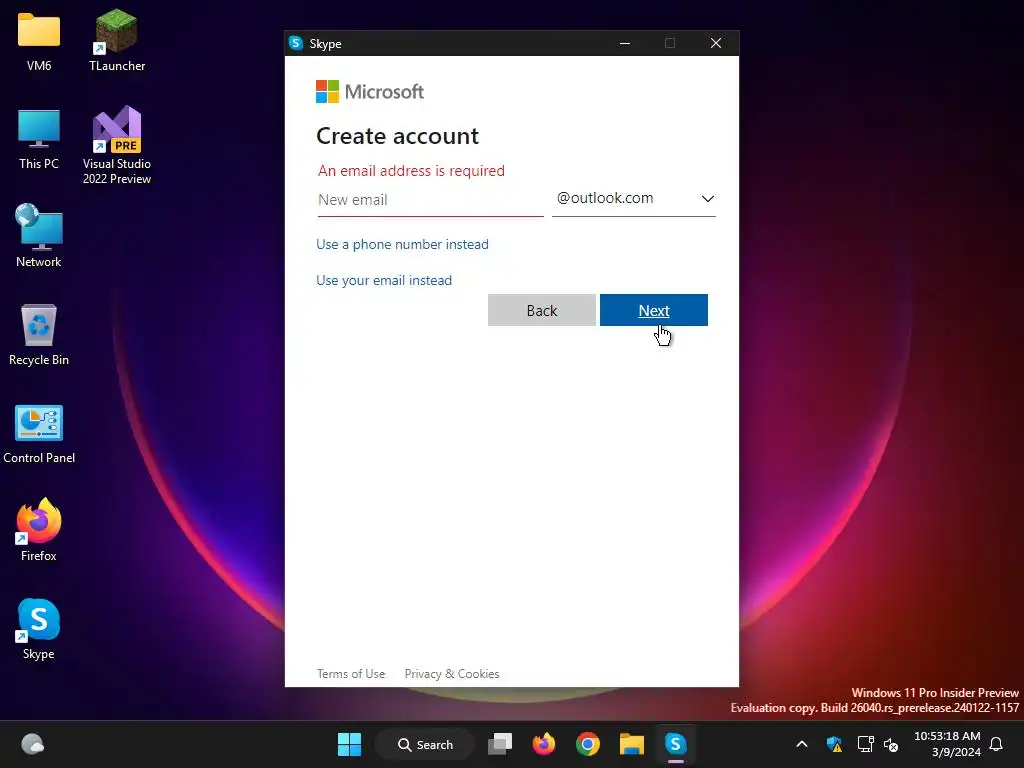Open the clock and date flyout
The width and height of the screenshot is (1024, 768).
tap(947, 744)
